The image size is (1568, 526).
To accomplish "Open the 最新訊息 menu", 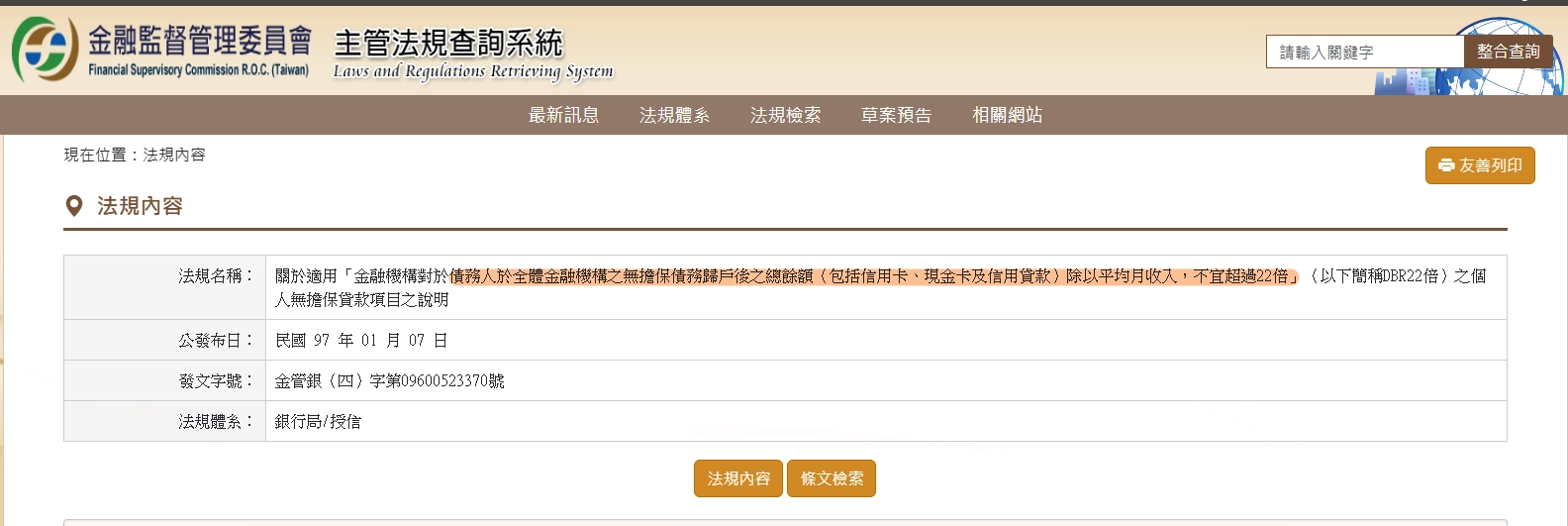I will point(563,115).
